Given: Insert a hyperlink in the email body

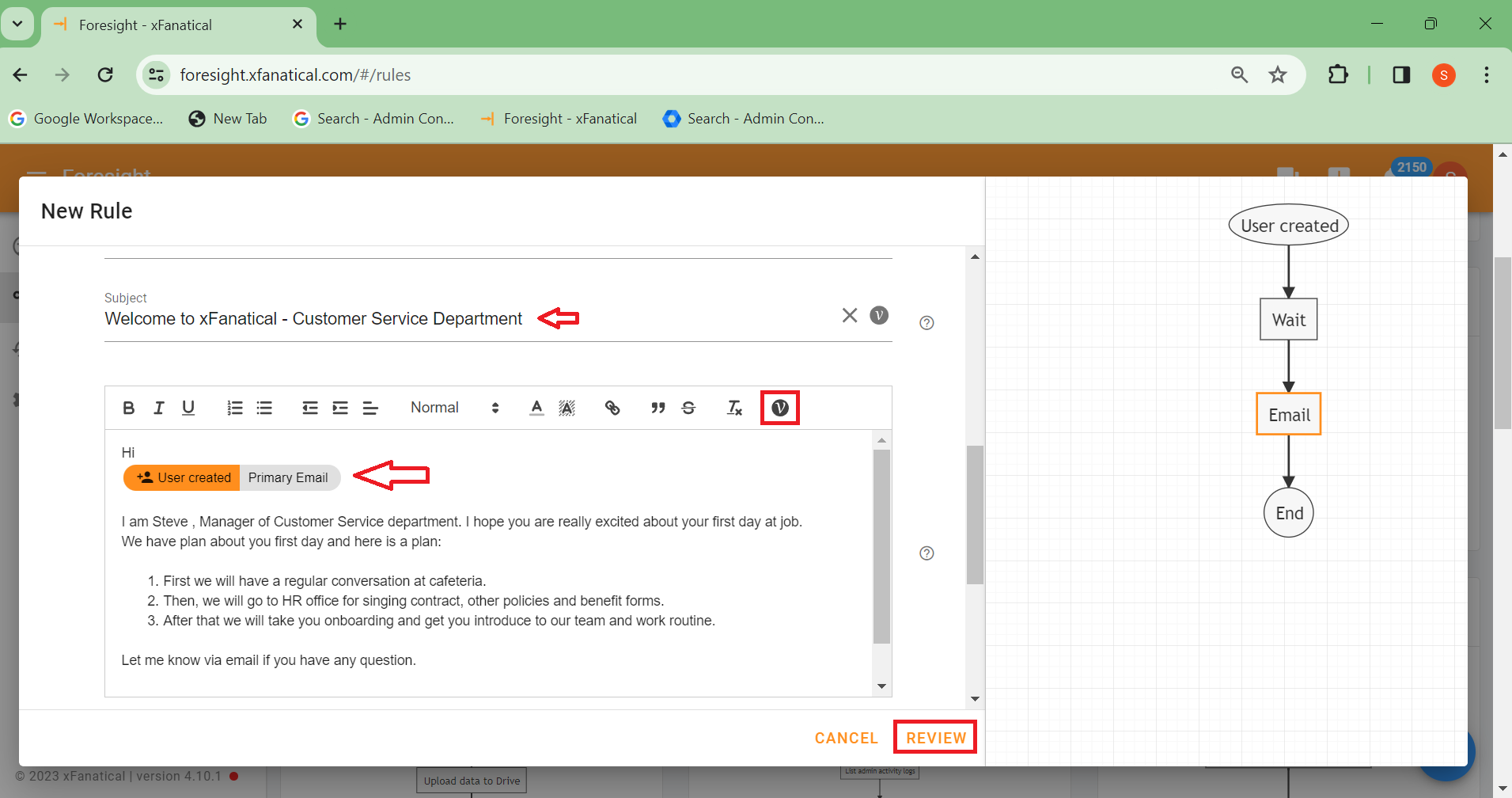Looking at the screenshot, I should 612,407.
